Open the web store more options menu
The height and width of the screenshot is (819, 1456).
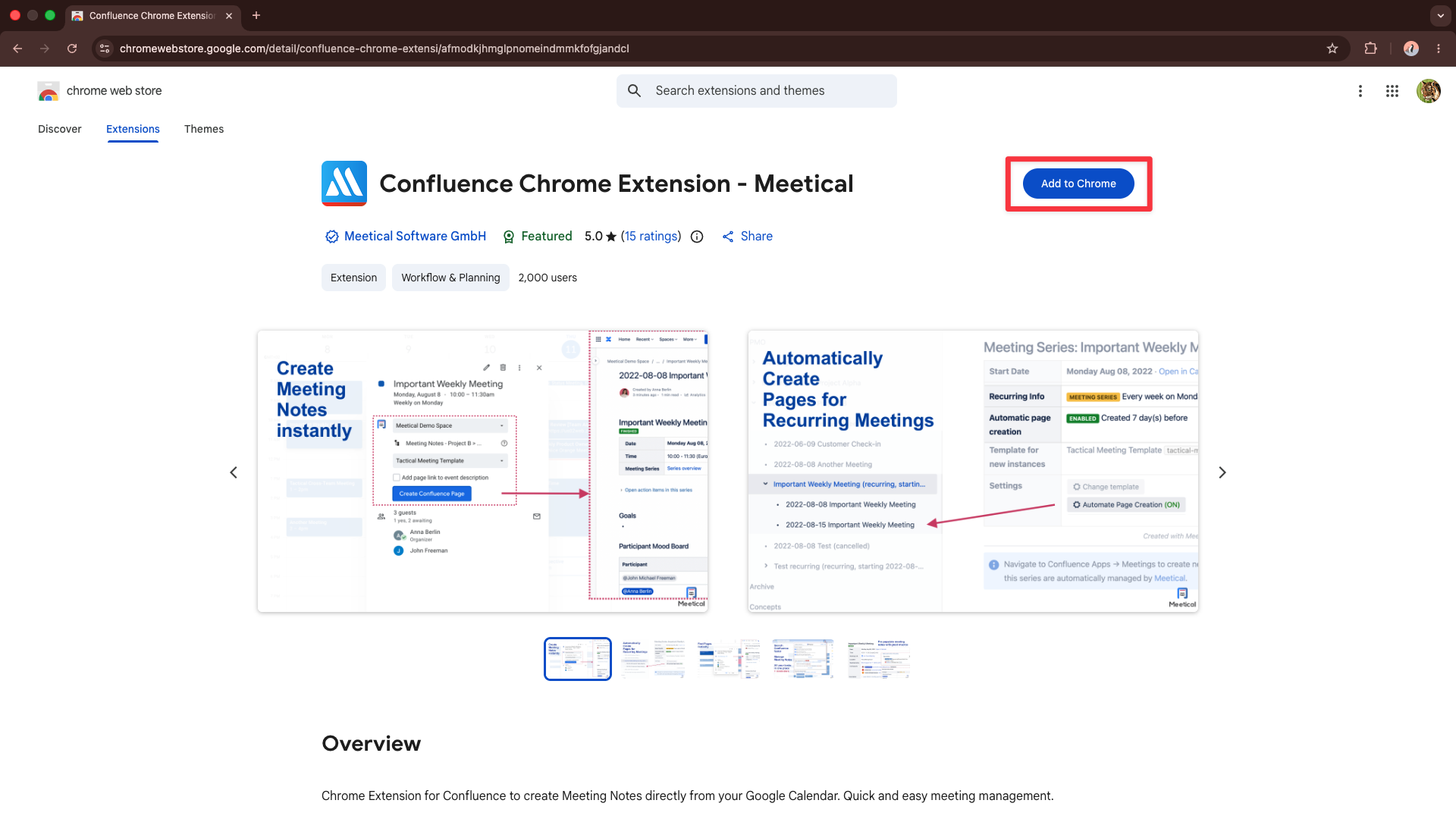[x=1360, y=91]
